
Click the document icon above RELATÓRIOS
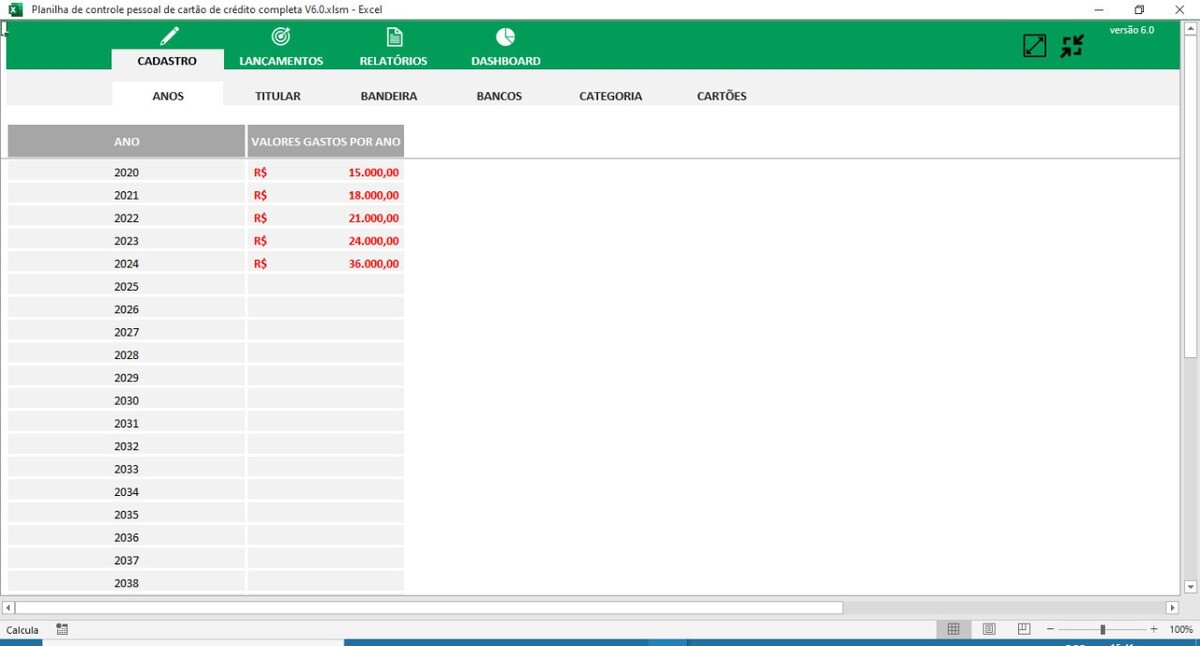[394, 37]
